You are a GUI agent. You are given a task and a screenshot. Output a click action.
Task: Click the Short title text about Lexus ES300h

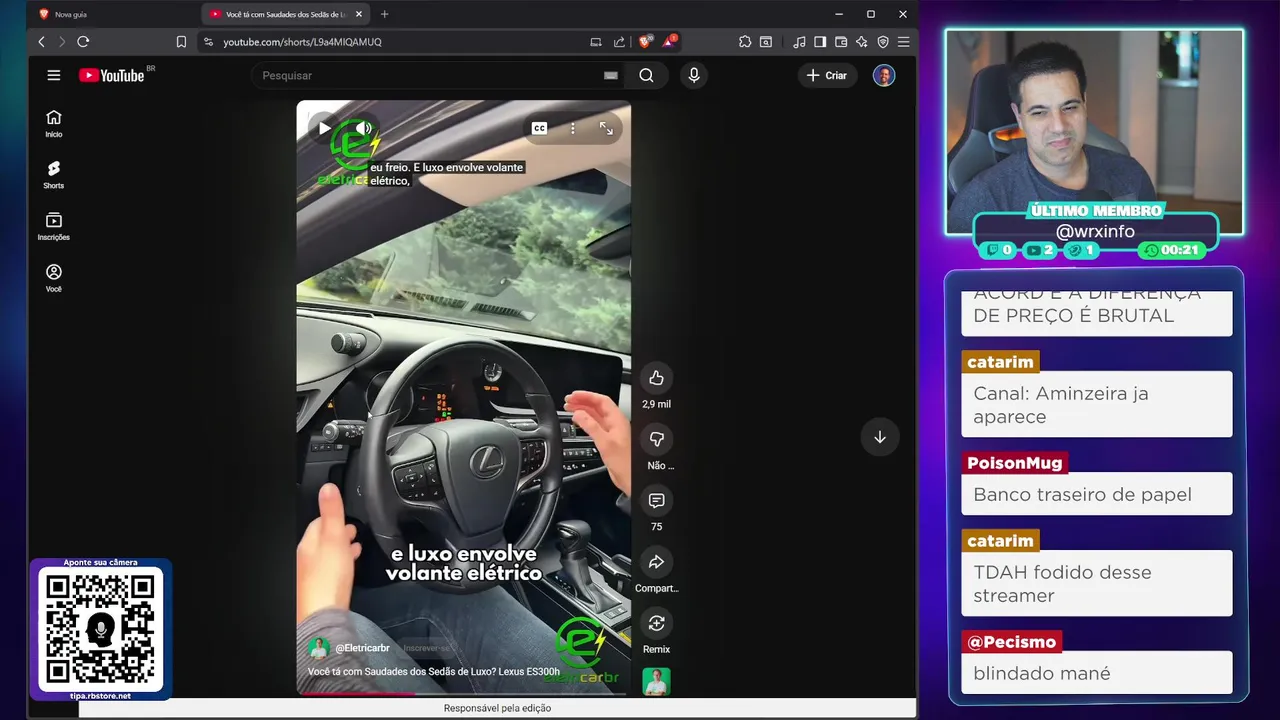pyautogui.click(x=434, y=672)
